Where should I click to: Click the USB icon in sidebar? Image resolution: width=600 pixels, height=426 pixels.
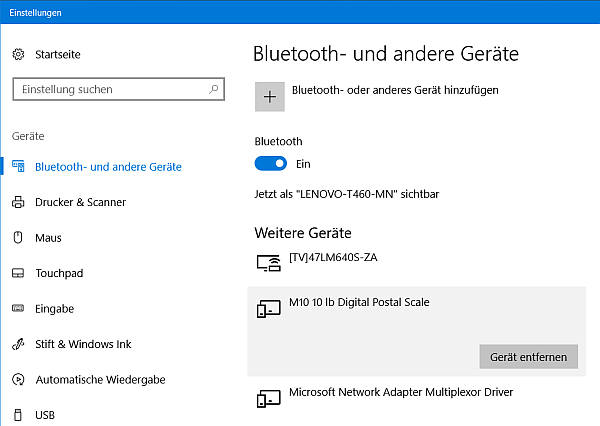(x=18, y=415)
